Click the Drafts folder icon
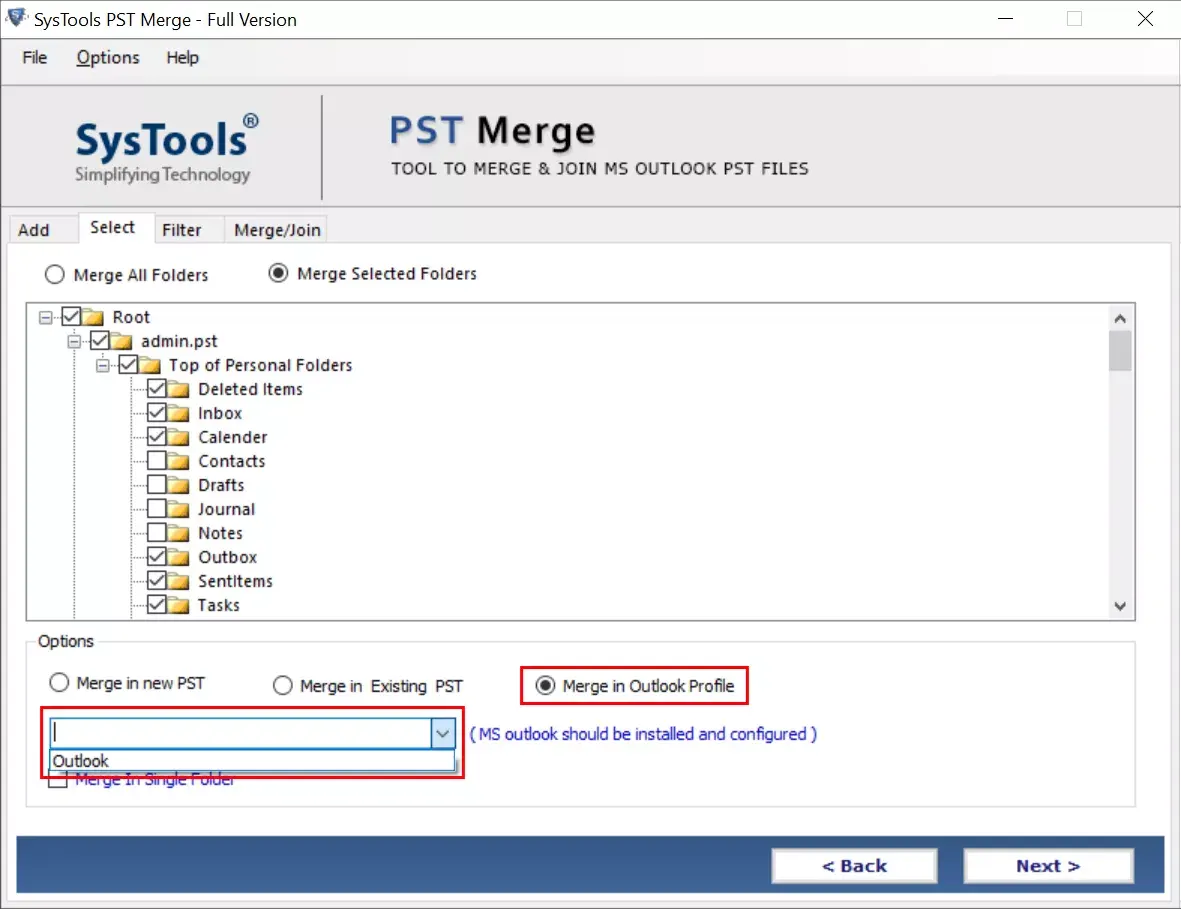The width and height of the screenshot is (1181, 909). tap(179, 485)
